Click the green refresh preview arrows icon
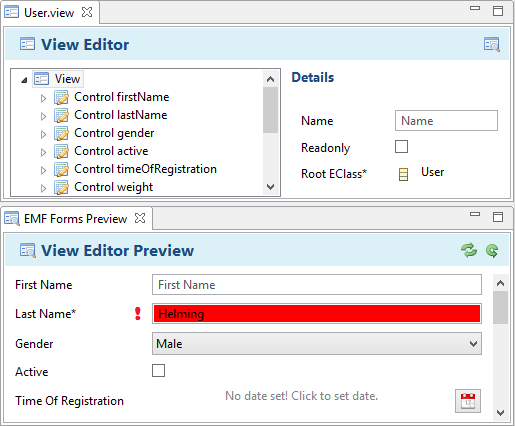Image resolution: width=515 pixels, height=426 pixels. (469, 250)
